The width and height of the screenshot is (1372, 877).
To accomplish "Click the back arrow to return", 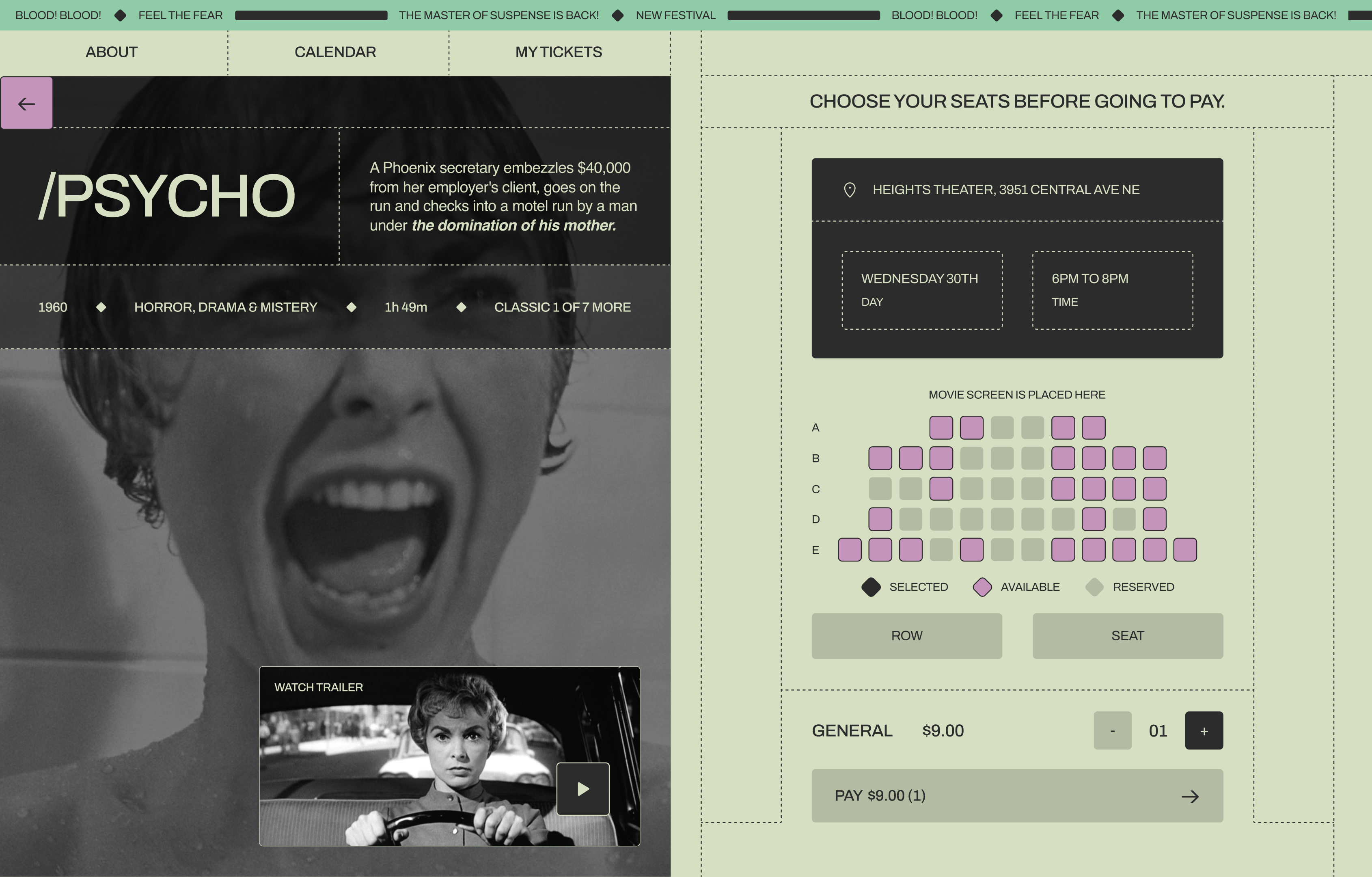I will 26,103.
